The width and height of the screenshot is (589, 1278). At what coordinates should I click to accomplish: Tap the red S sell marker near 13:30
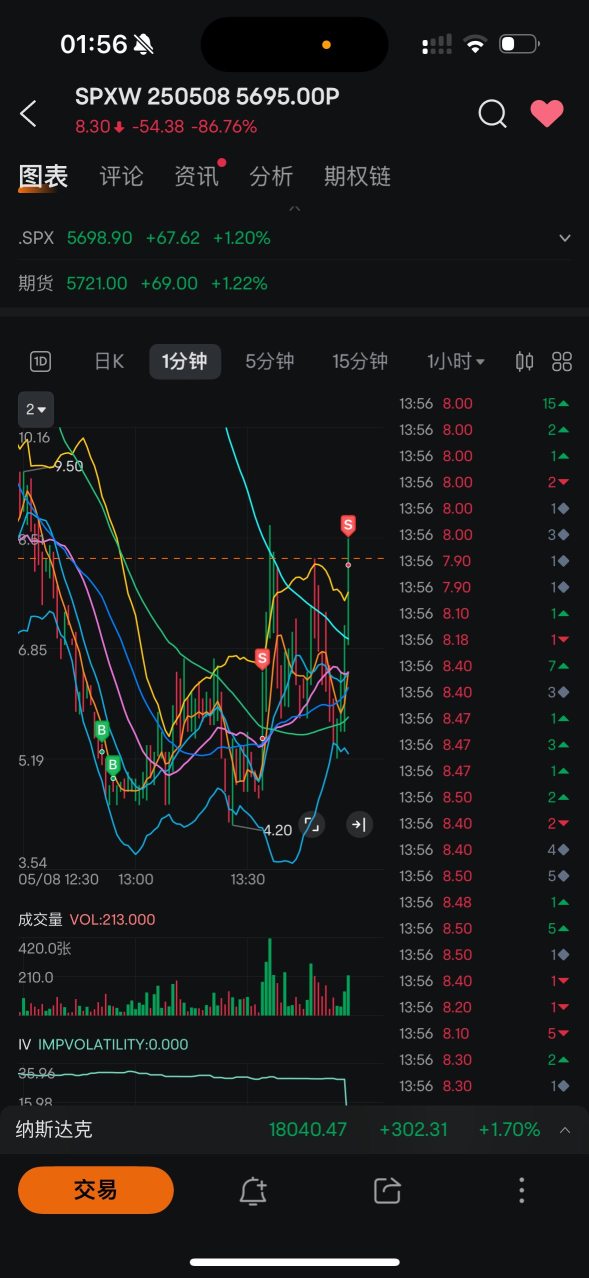coord(262,658)
